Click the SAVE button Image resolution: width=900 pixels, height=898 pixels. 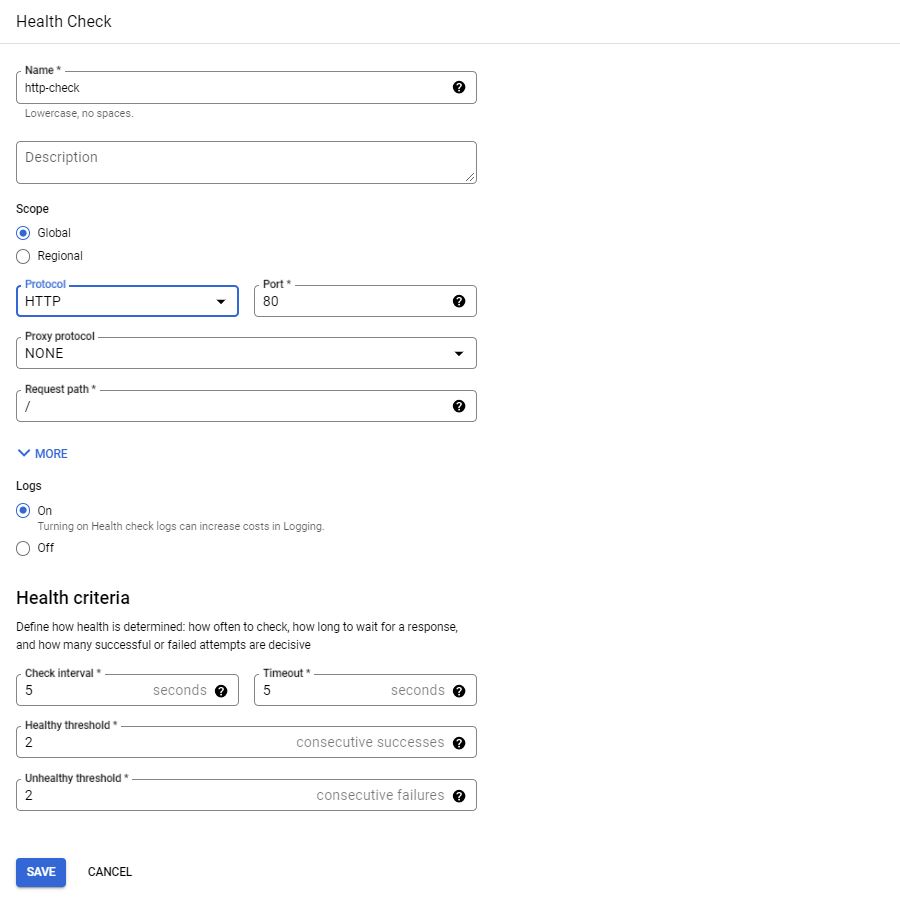click(41, 872)
